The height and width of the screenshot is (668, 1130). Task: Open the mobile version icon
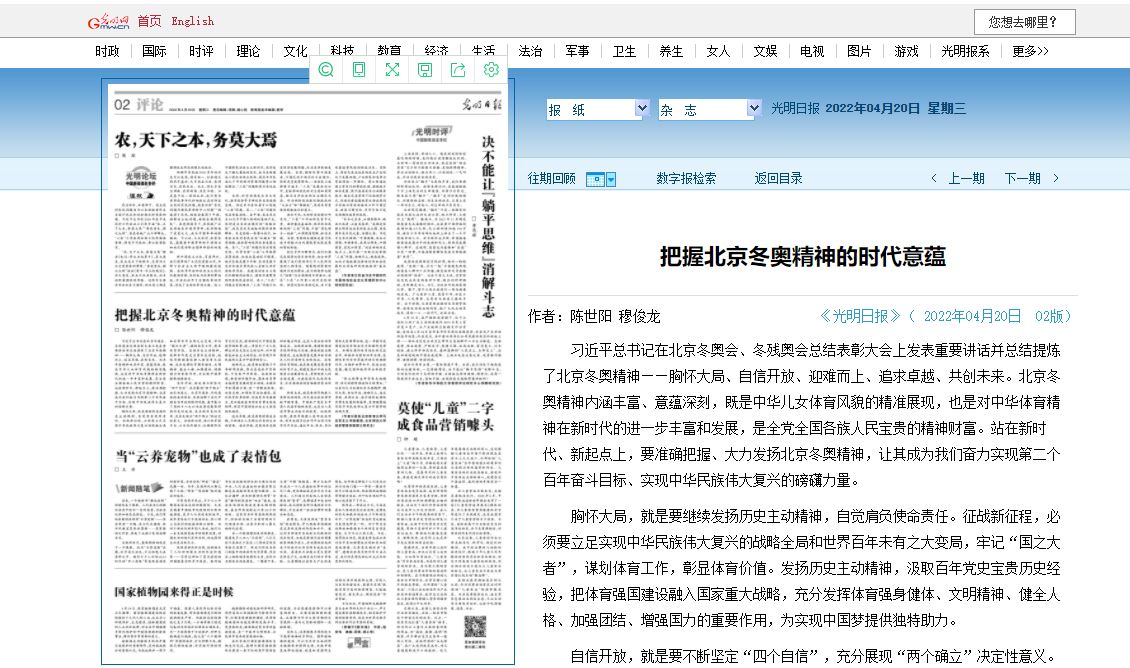pos(359,70)
